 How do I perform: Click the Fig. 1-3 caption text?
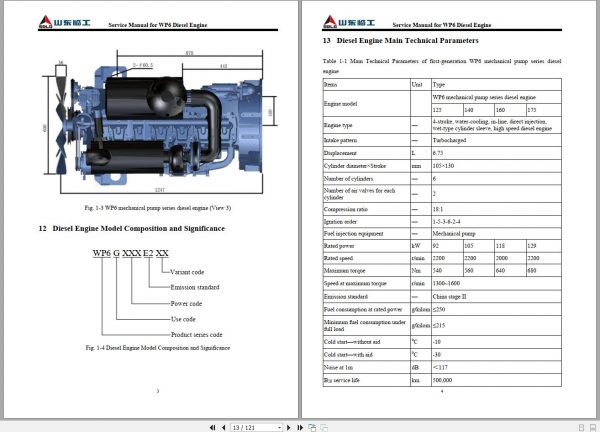coord(158,208)
